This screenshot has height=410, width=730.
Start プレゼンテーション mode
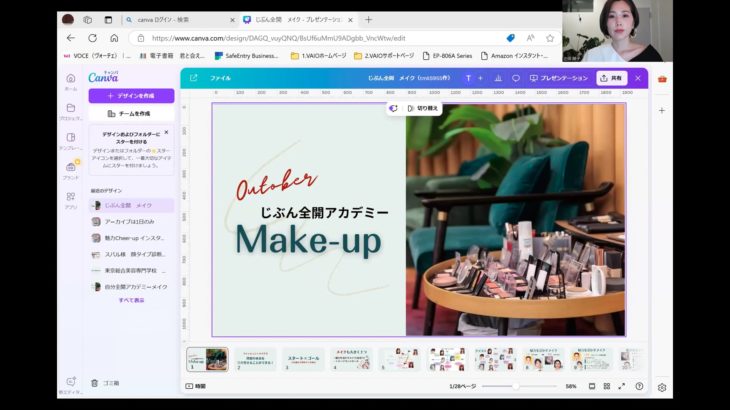559,78
